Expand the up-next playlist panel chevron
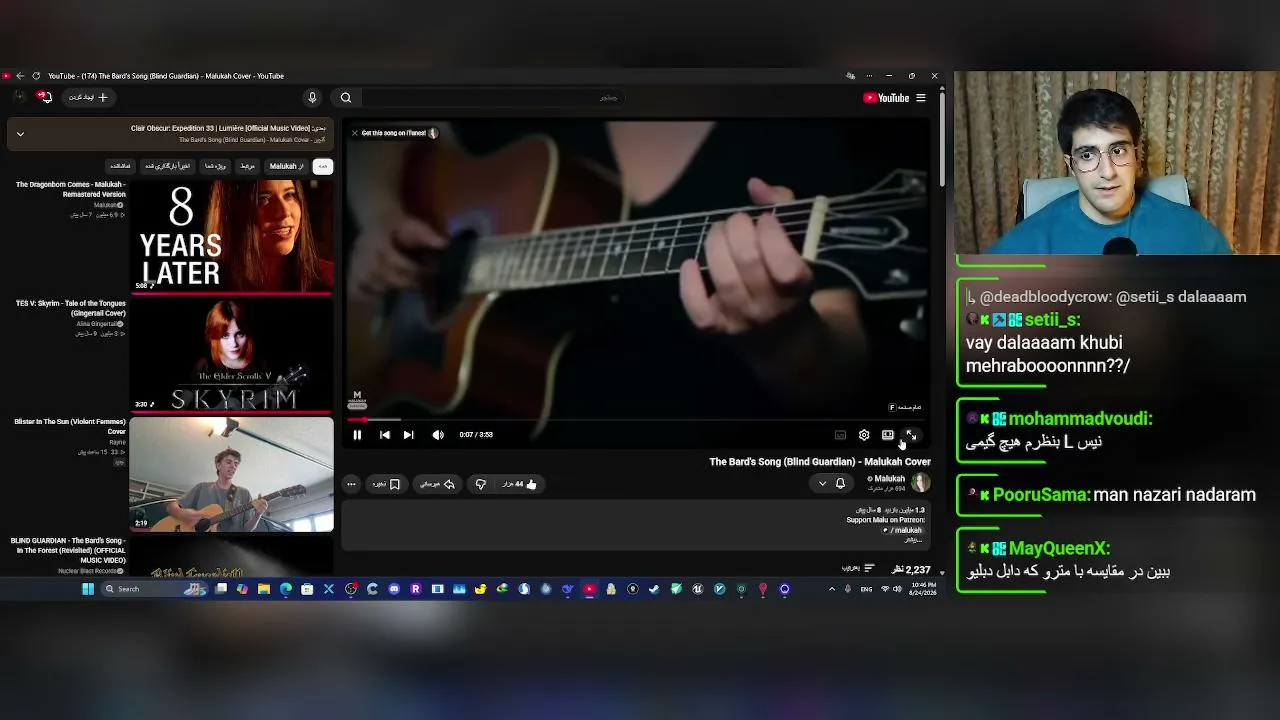 pyautogui.click(x=20, y=134)
